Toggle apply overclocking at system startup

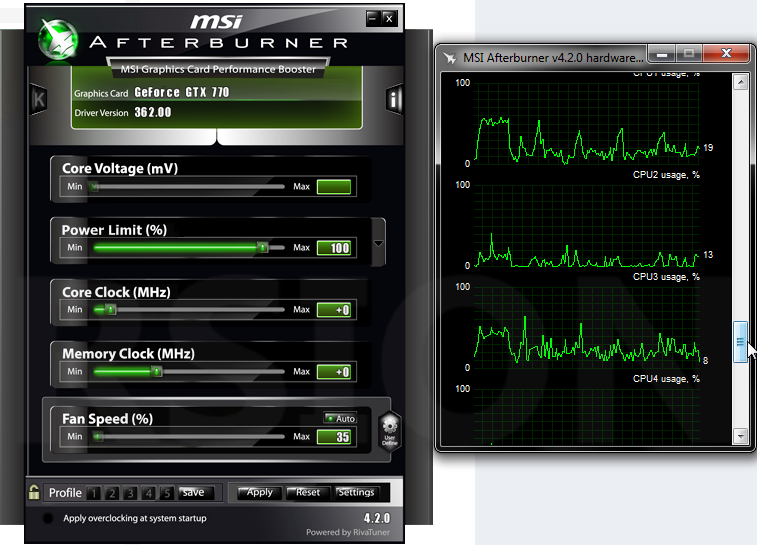coord(48,518)
